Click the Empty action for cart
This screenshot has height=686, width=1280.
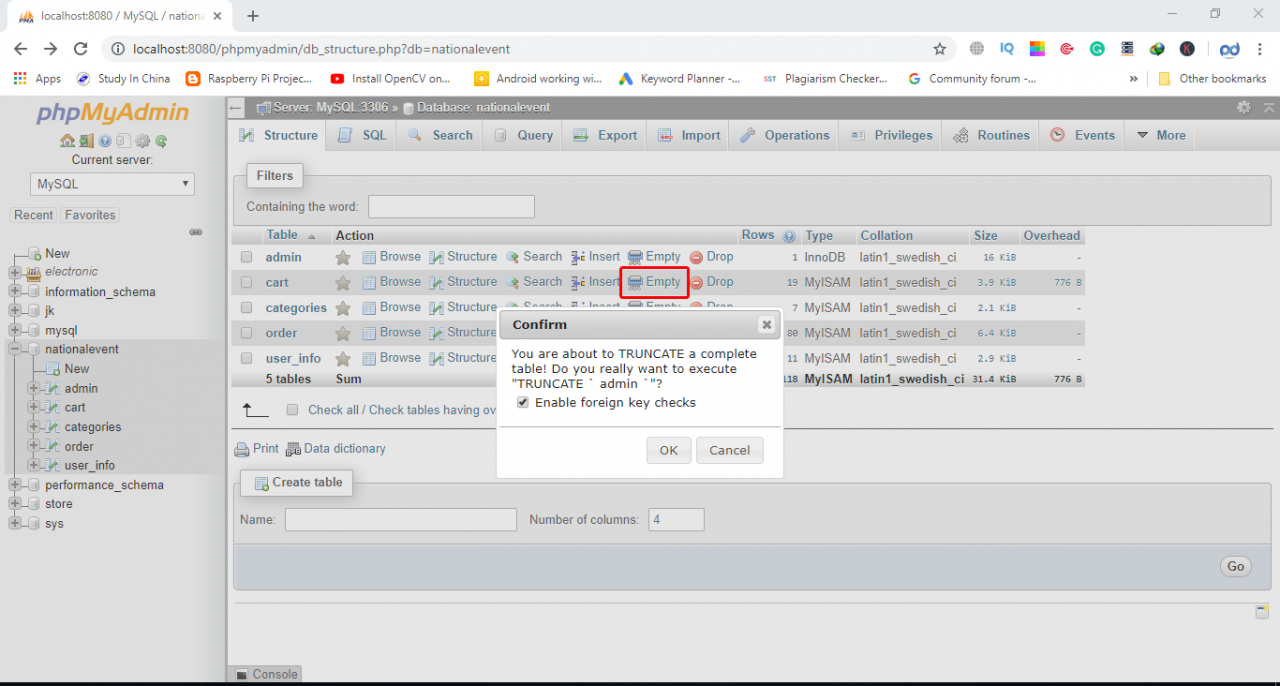(x=654, y=282)
